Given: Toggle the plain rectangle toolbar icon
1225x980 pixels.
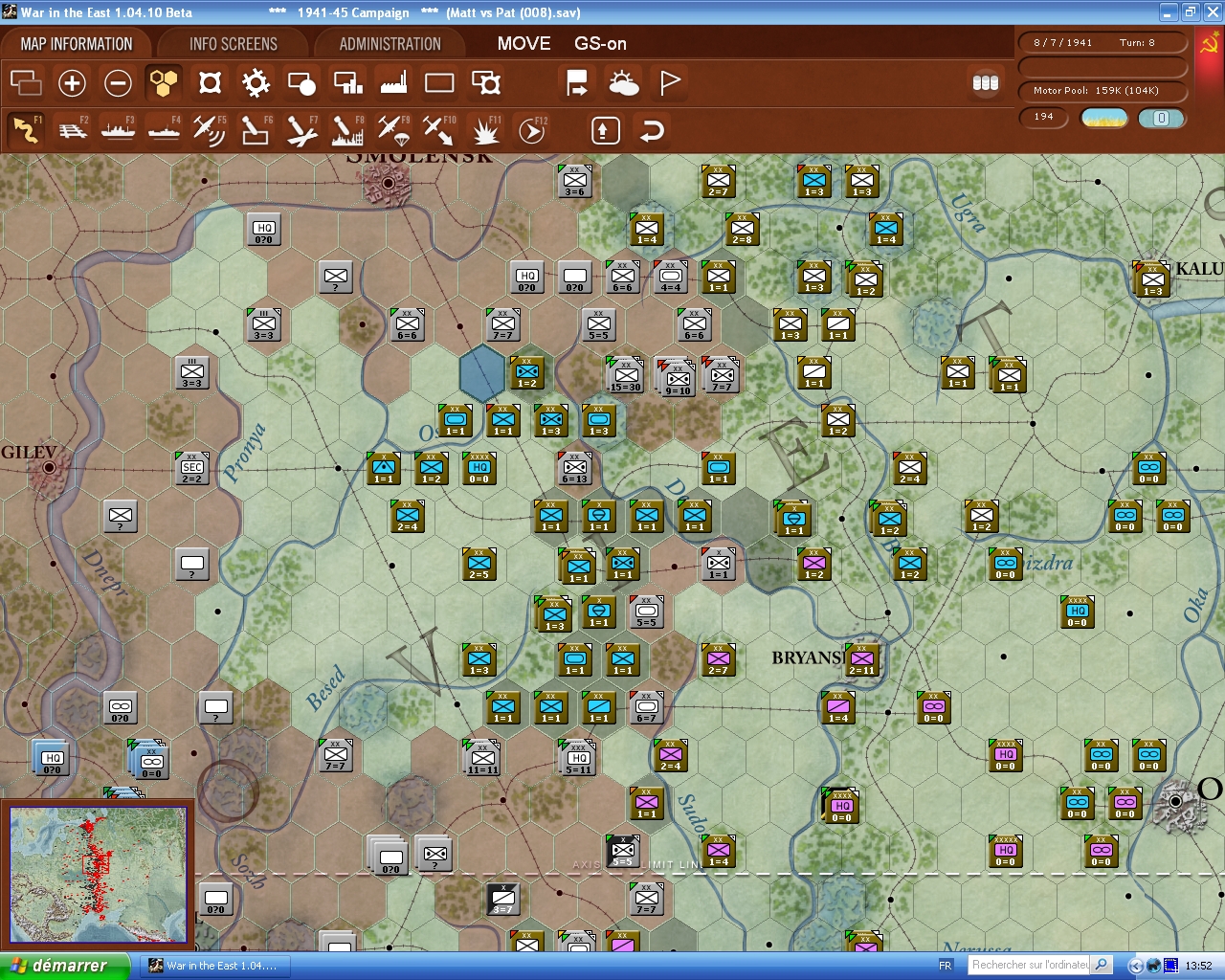Looking at the screenshot, I should (x=439, y=83).
